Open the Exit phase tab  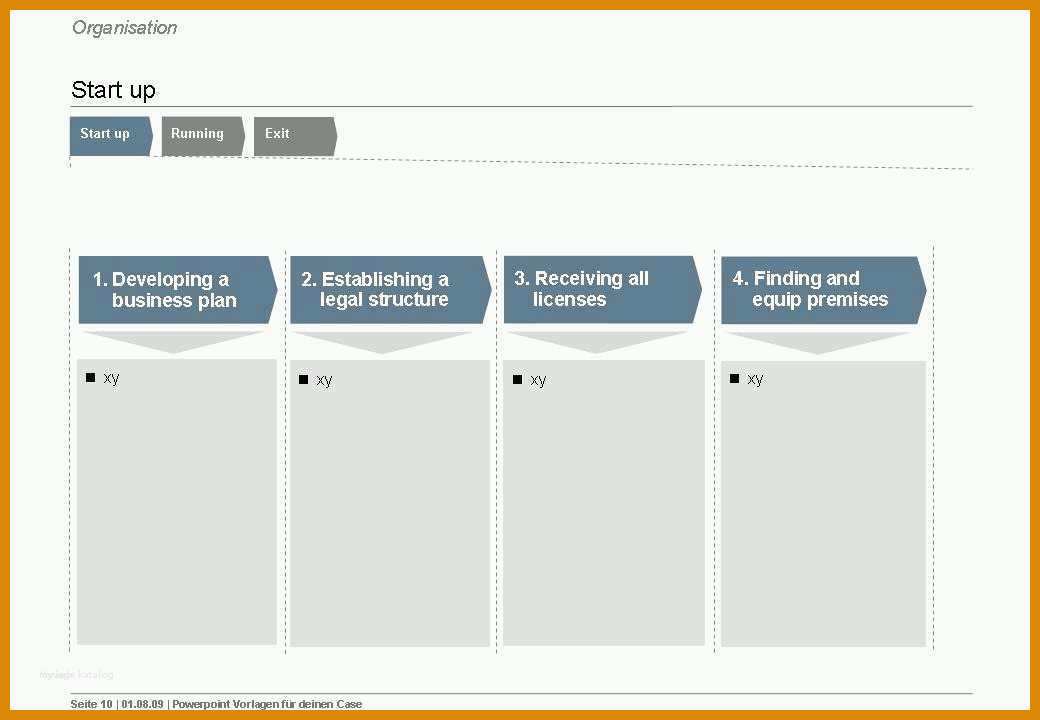click(x=295, y=137)
